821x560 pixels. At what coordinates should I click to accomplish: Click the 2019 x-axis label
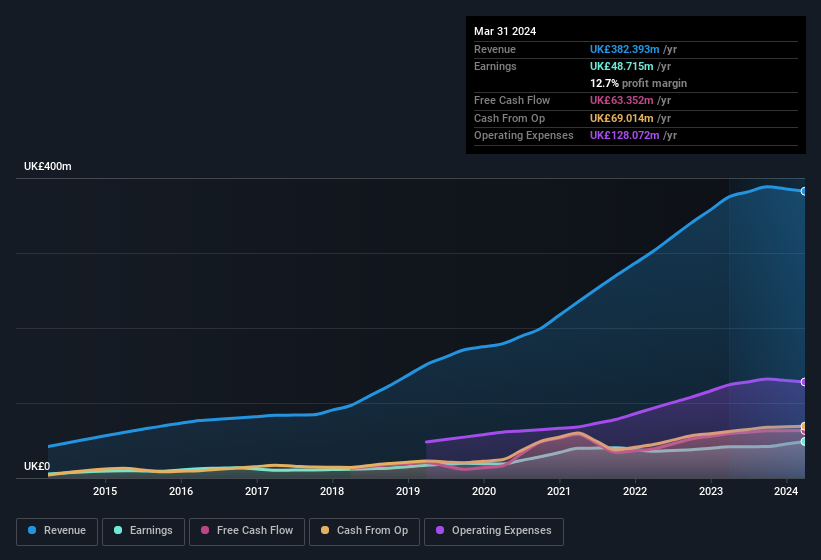[x=408, y=491]
